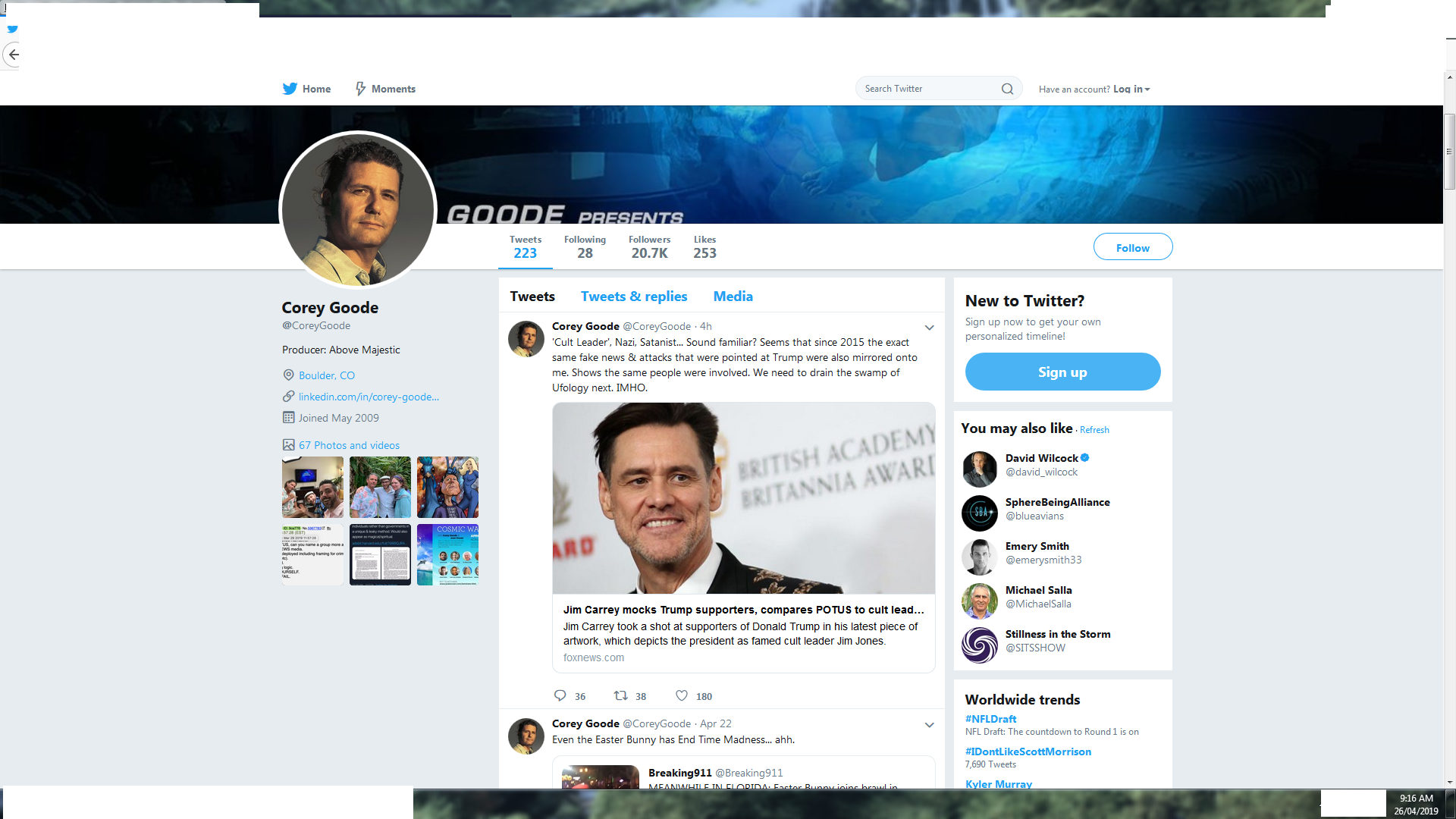Screen dimensions: 1456x819
Task: Expand options chevron on Apr 22 tweet
Action: [x=929, y=725]
